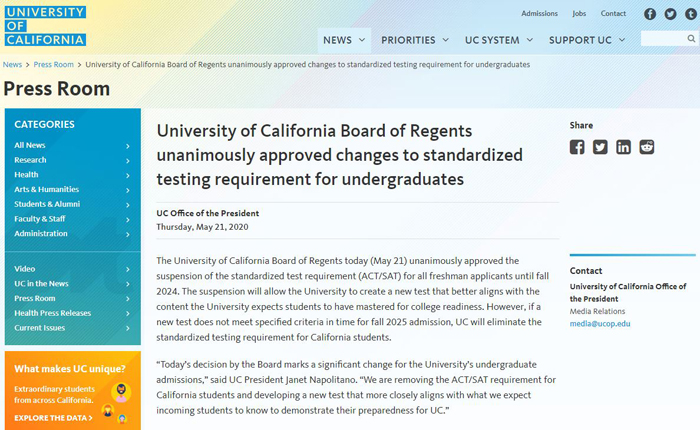The height and width of the screenshot is (430, 700).
Task: Click inside the site search field
Action: tap(663, 39)
